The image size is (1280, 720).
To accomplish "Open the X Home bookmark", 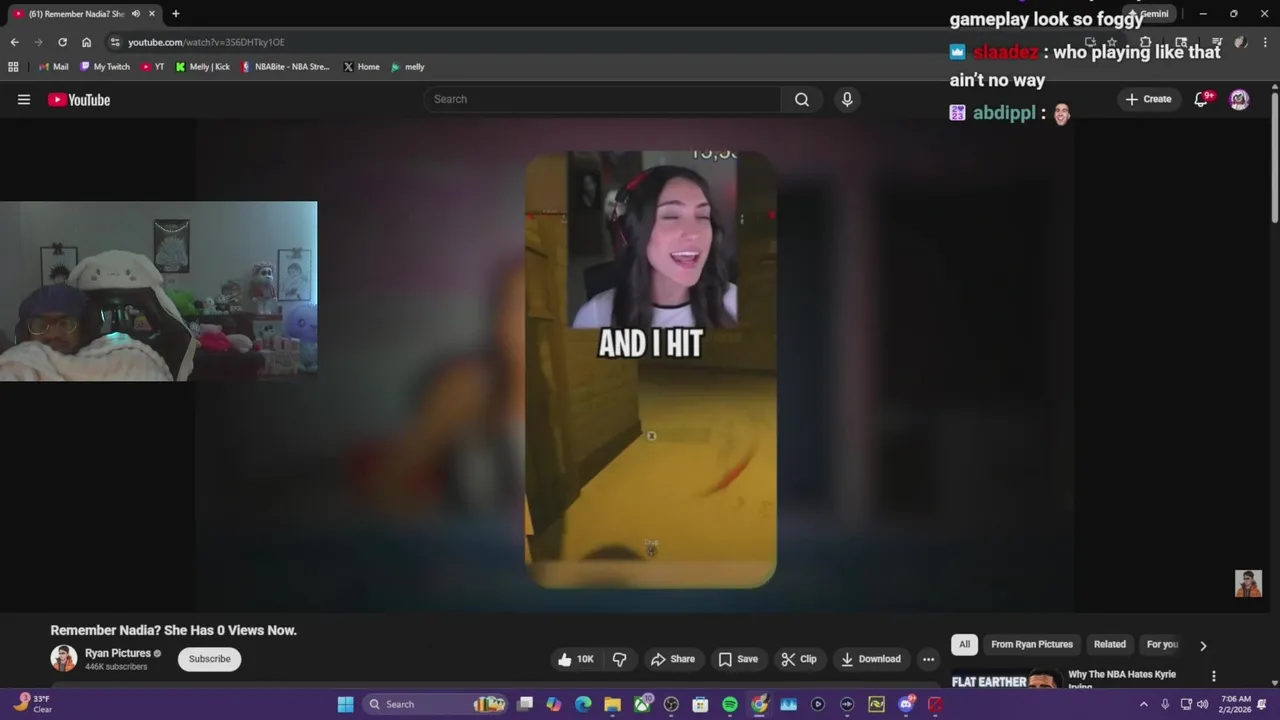I will point(361,67).
